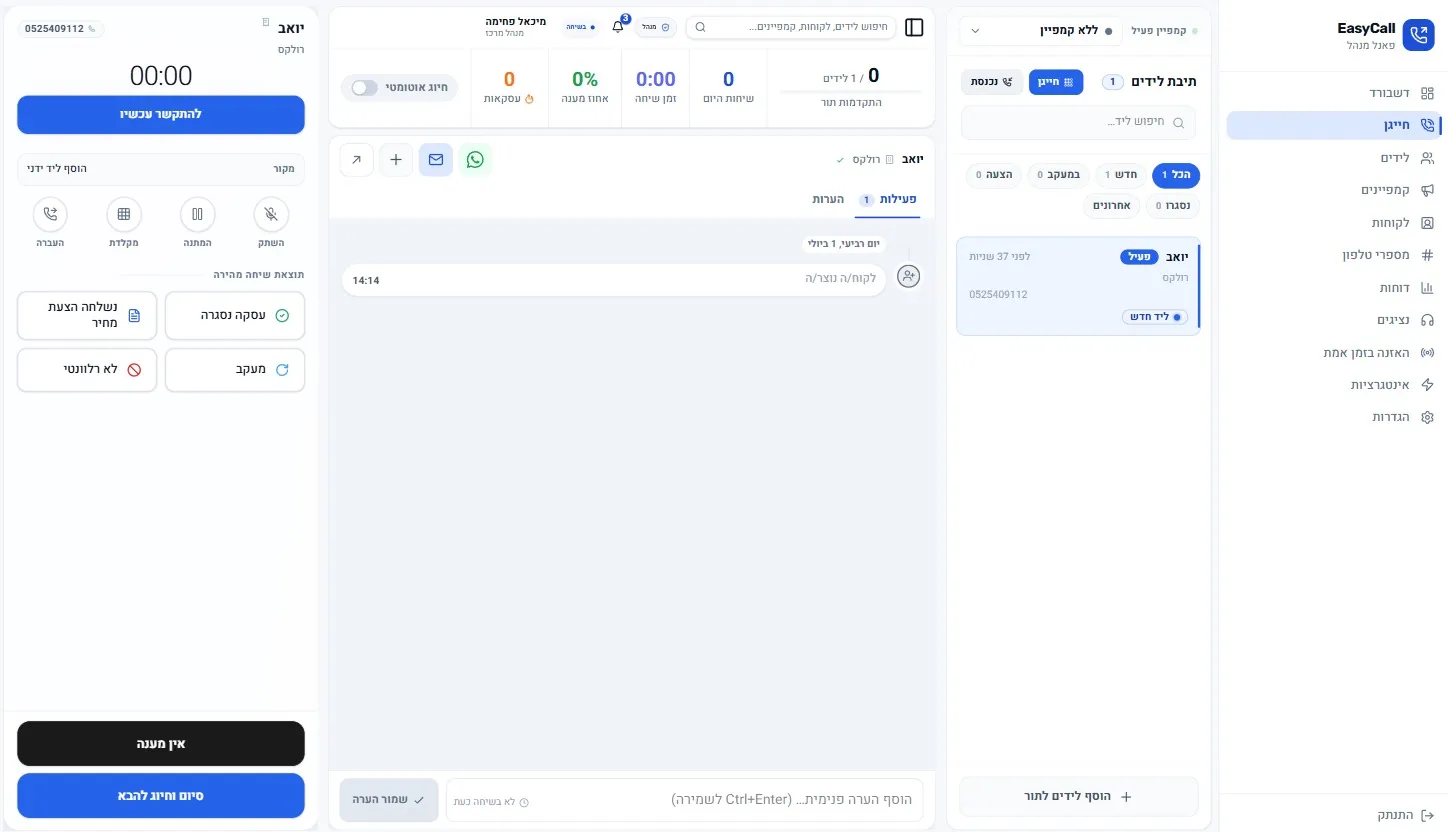This screenshot has width=1448, height=832.
Task: Open lead in new window arrow icon
Action: click(x=357, y=159)
